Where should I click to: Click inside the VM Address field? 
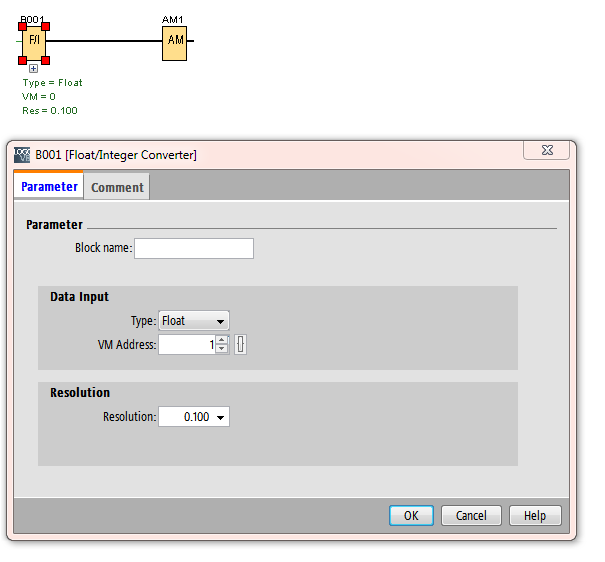tap(187, 344)
